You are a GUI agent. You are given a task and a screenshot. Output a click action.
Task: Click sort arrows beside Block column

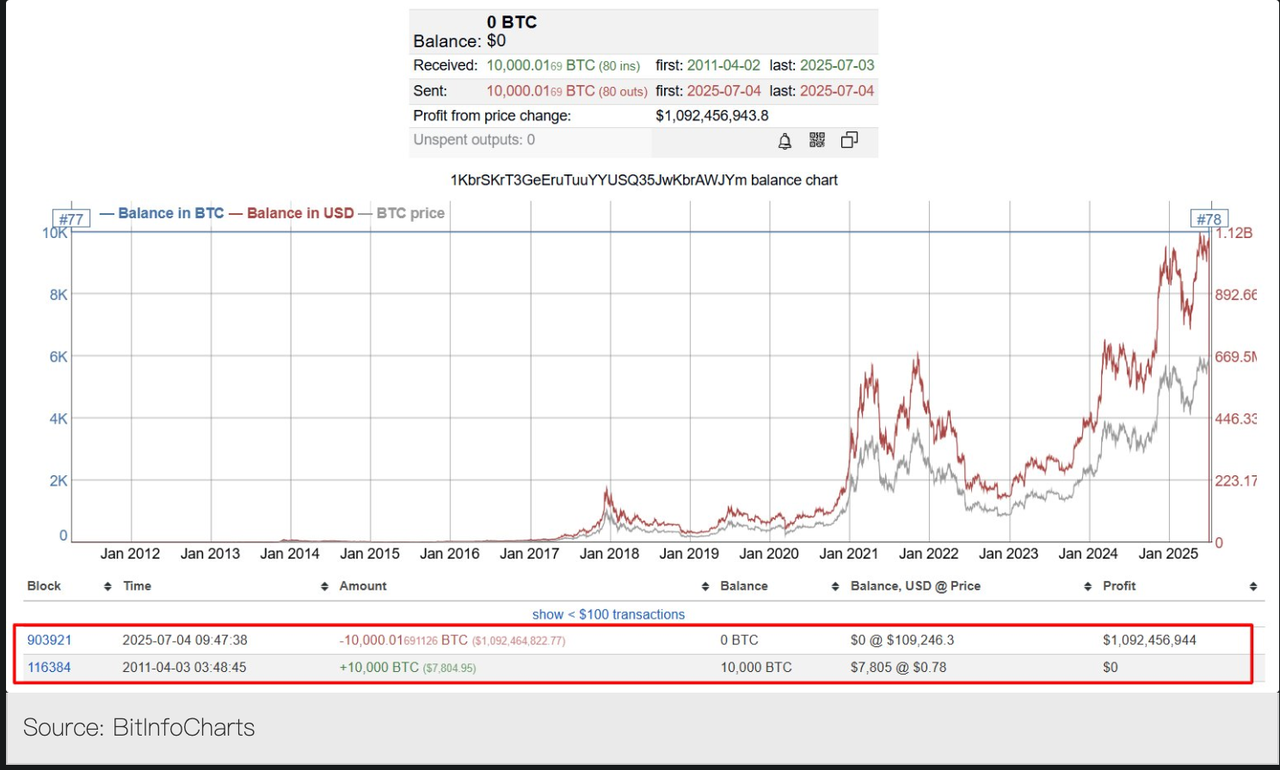[x=108, y=587]
